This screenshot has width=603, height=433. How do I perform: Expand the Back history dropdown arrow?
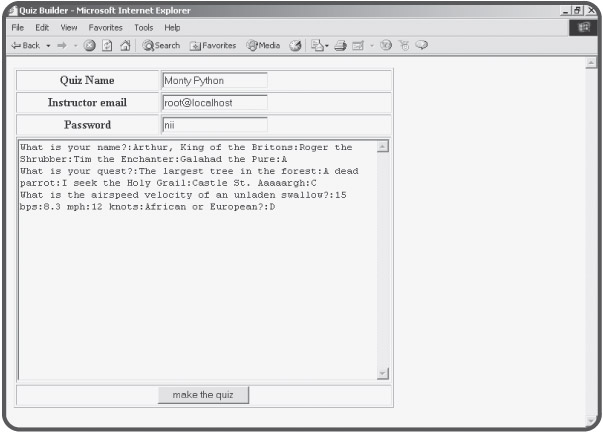click(x=48, y=45)
